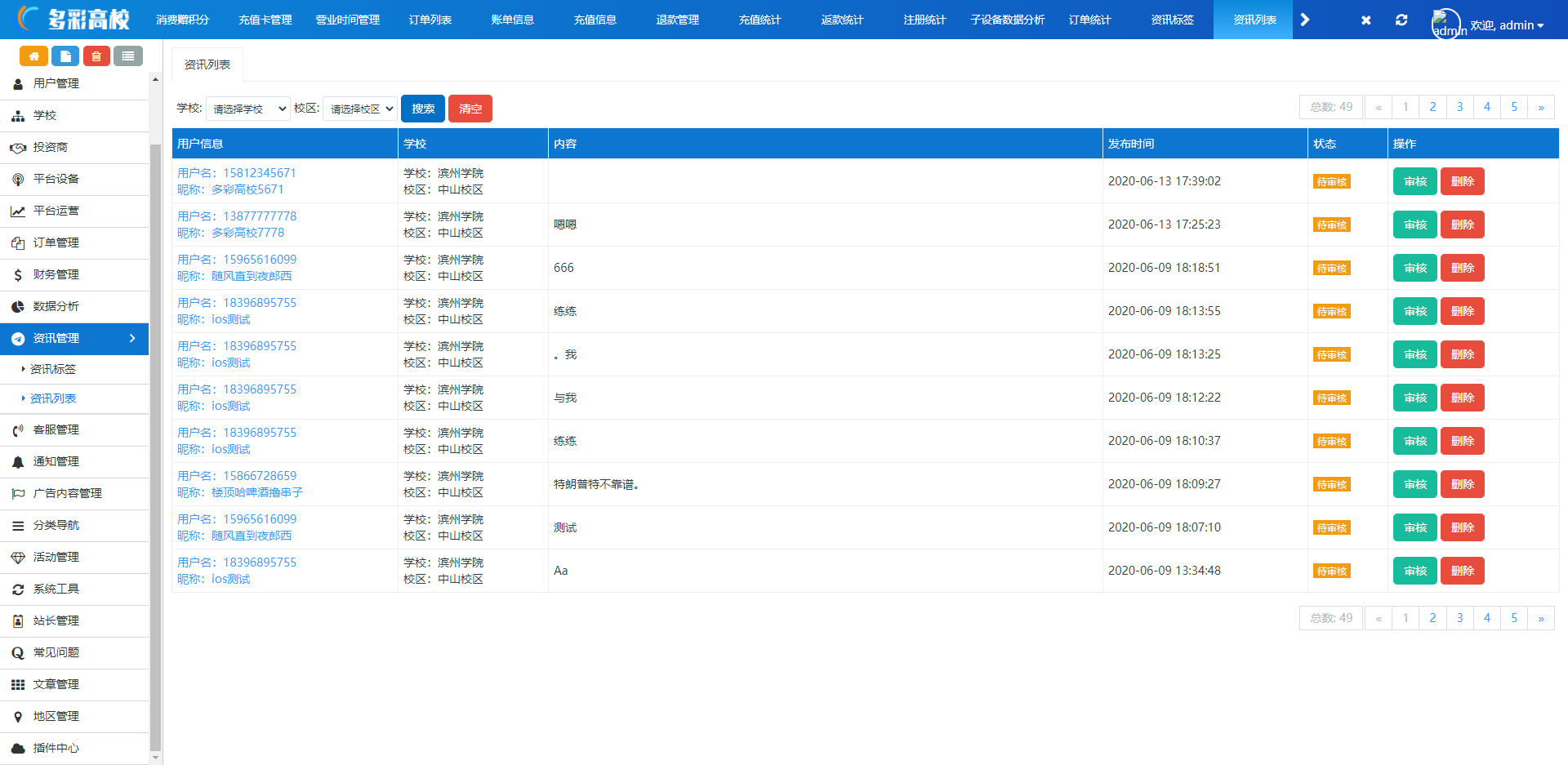
Task: Open the 请选择学校 school dropdown
Action: pyautogui.click(x=248, y=109)
